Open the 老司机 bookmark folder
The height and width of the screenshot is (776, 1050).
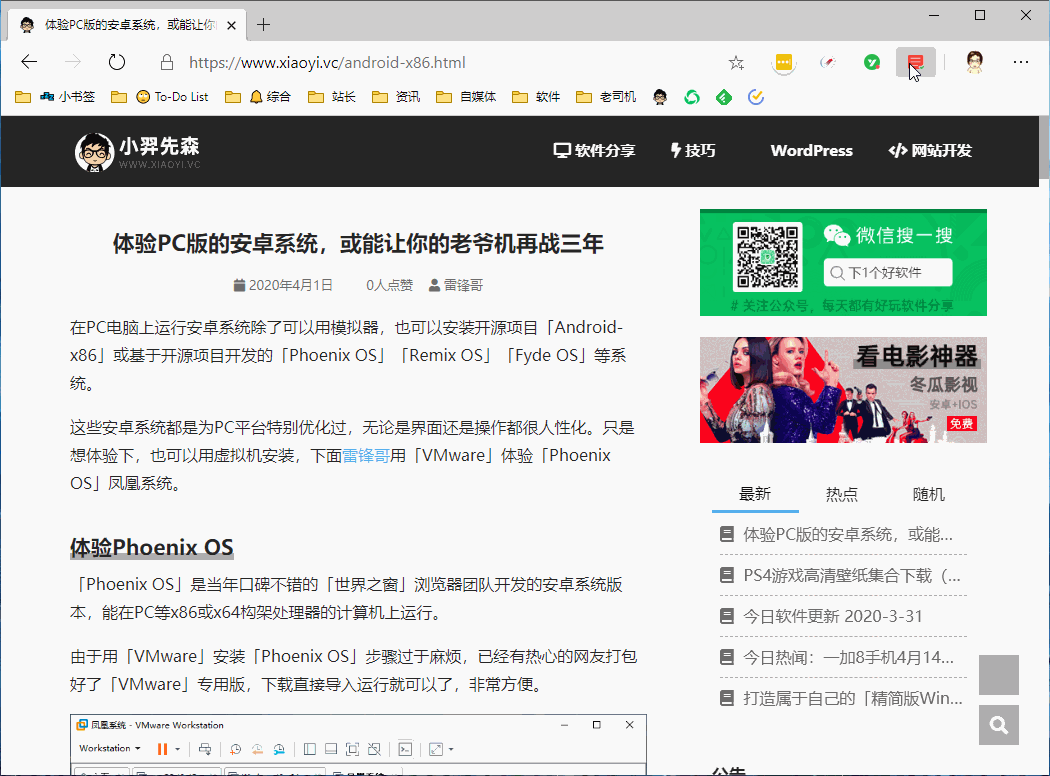pos(606,97)
